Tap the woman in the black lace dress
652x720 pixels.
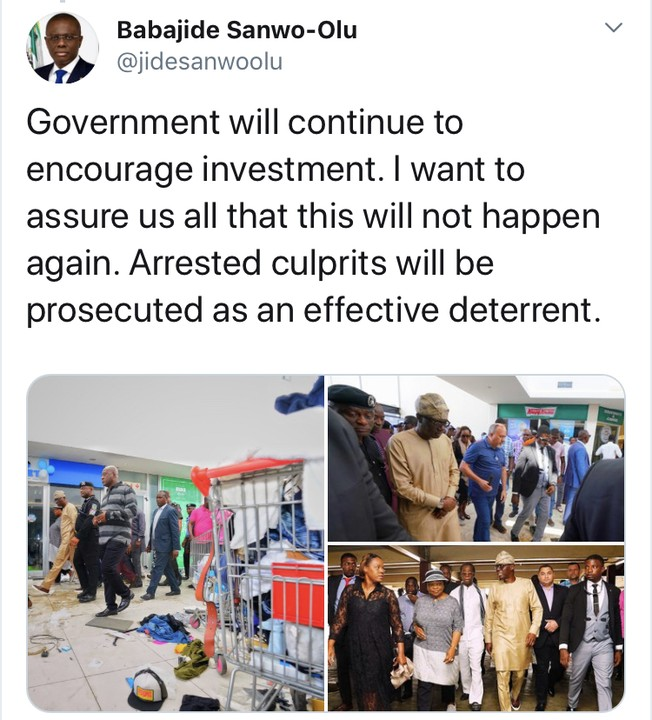coord(365,629)
